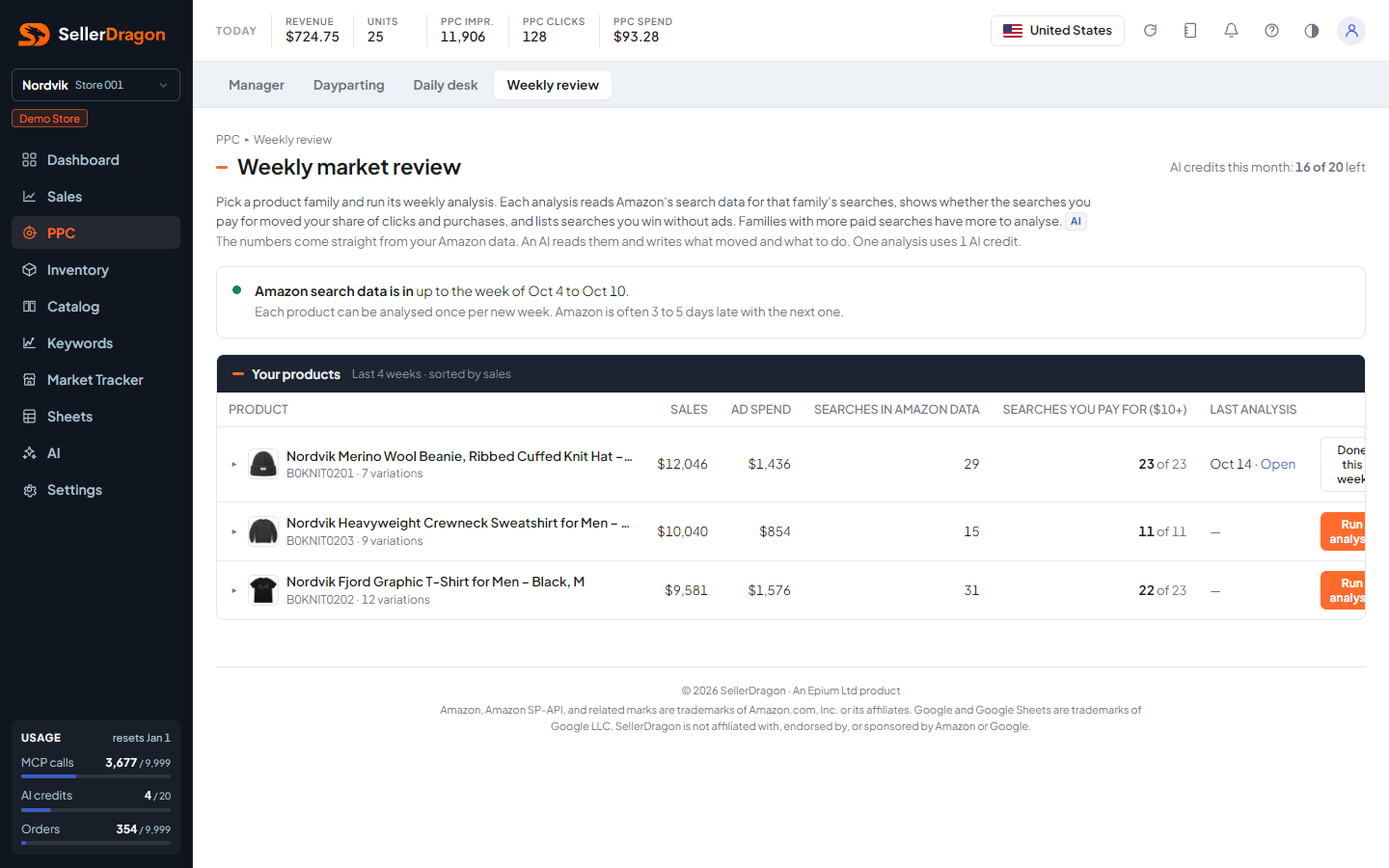Click the Sales chart icon
1389x868 pixels.
coord(30,197)
